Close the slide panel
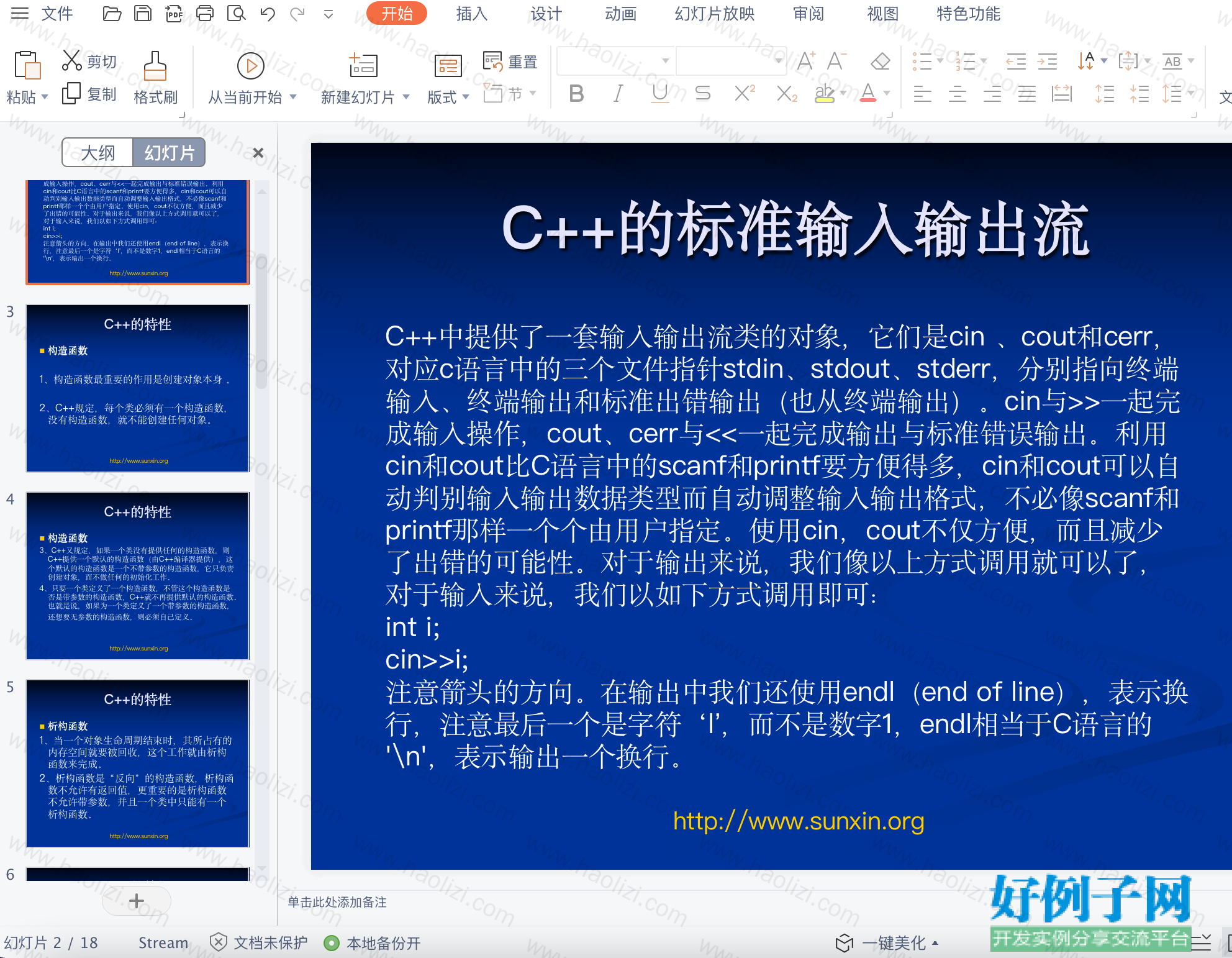The width and height of the screenshot is (1232, 958). [x=258, y=153]
